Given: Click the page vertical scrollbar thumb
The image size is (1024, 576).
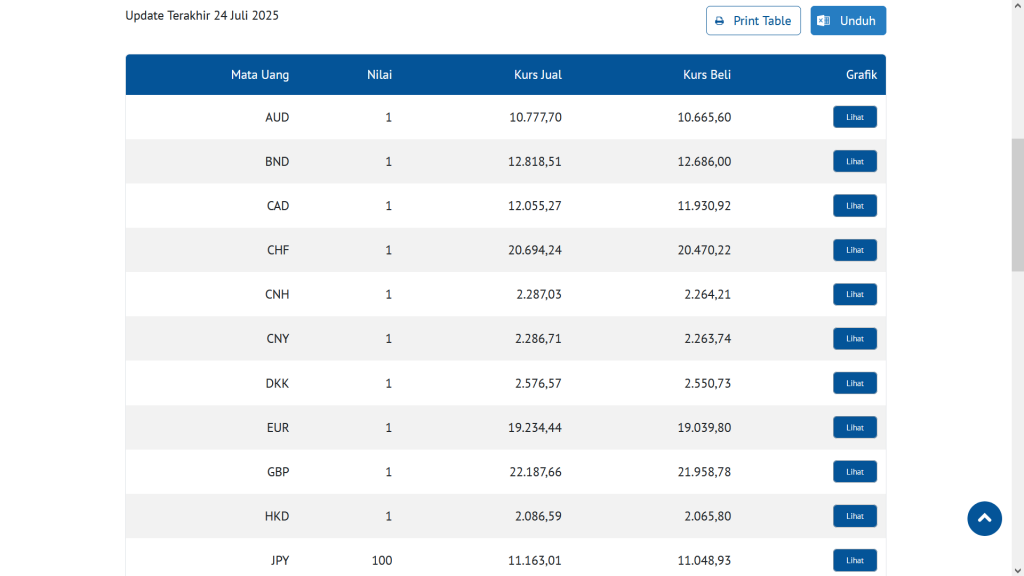Looking at the screenshot, I should click(1017, 205).
